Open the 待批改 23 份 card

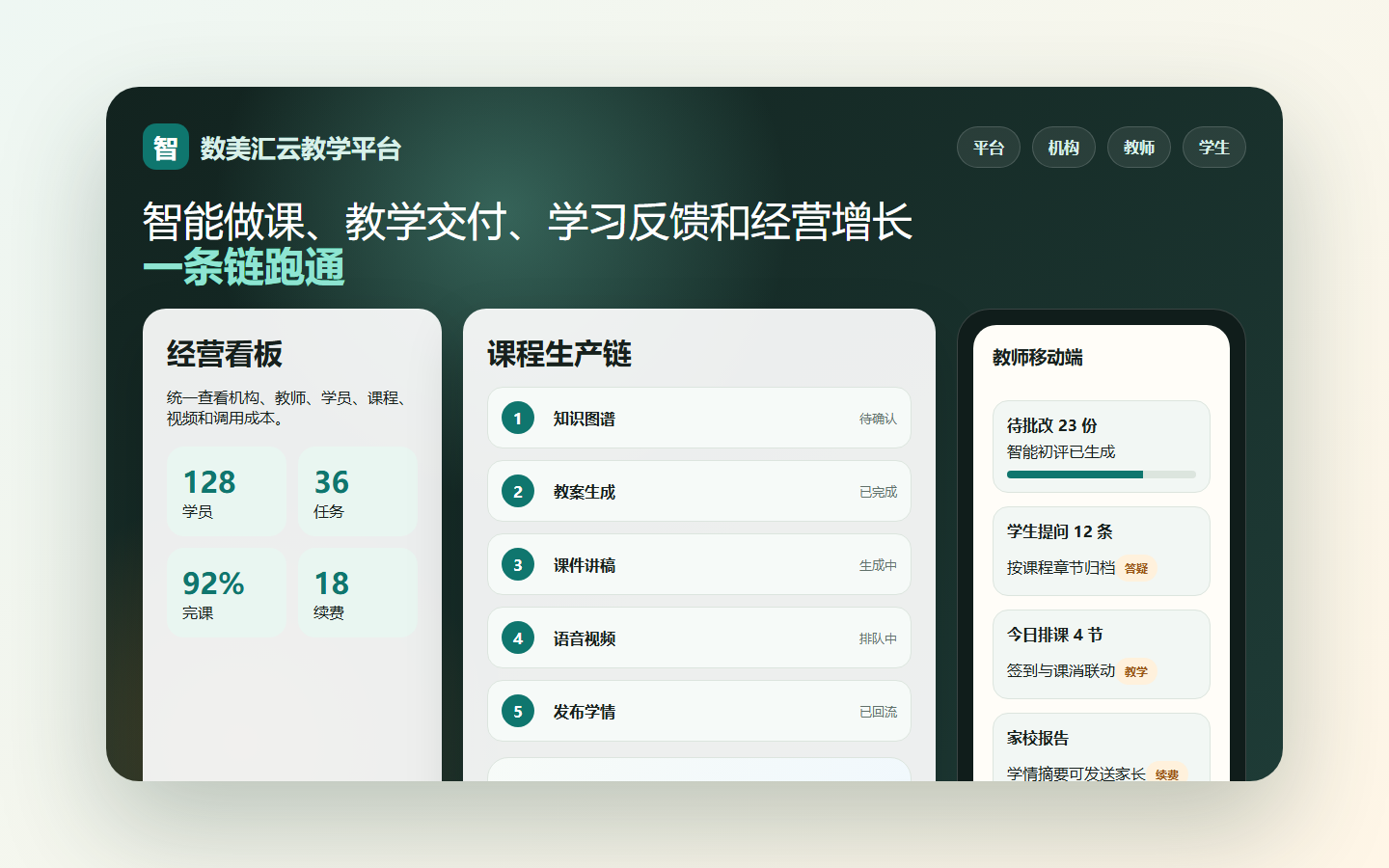coord(1102,447)
